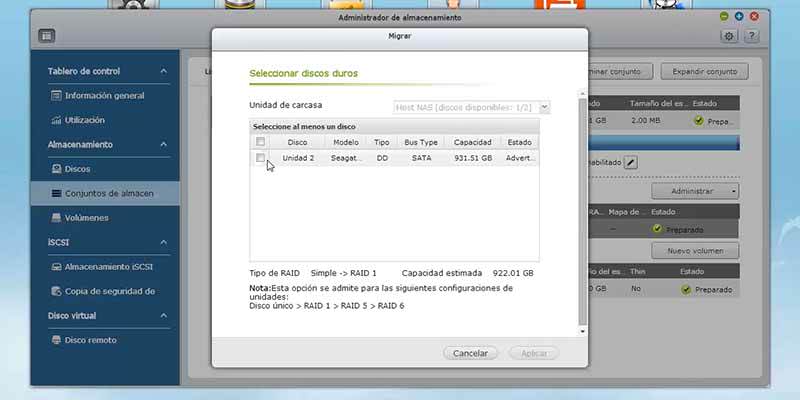Click the Aplicar button
Viewport: 800px width, 400px height.
click(x=534, y=353)
